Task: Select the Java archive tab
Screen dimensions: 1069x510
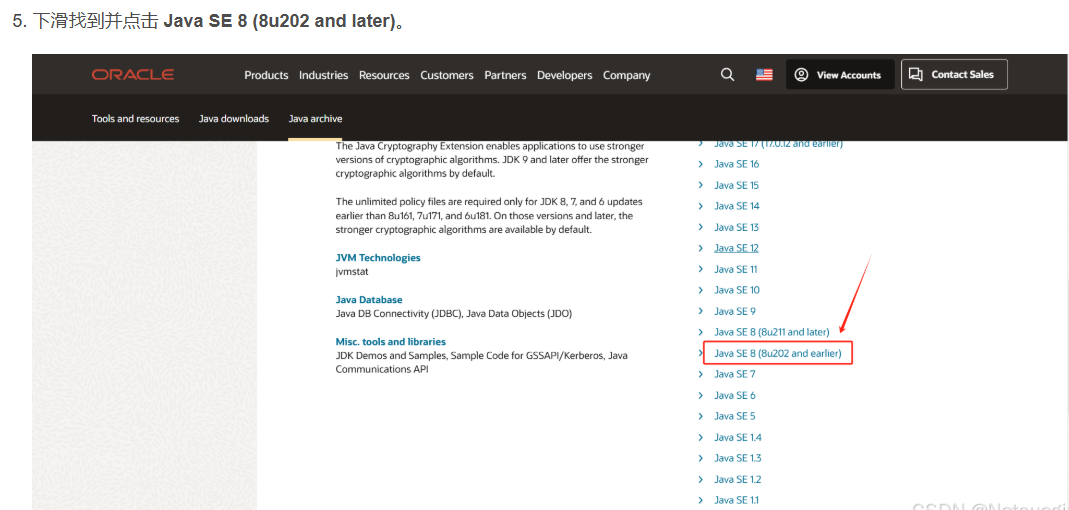Action: pyautogui.click(x=316, y=119)
